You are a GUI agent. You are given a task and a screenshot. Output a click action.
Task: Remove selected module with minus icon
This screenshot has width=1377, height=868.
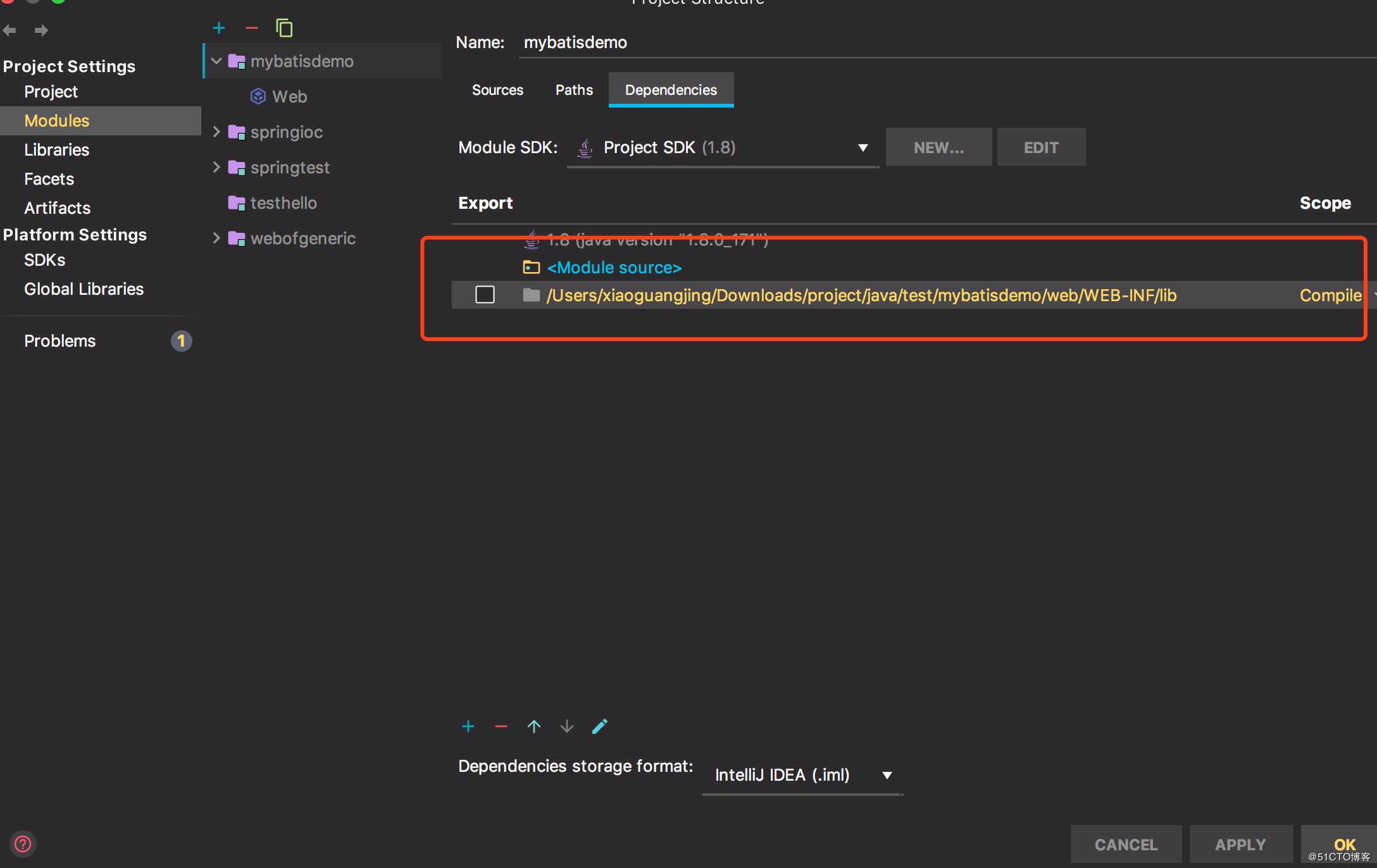click(x=252, y=28)
